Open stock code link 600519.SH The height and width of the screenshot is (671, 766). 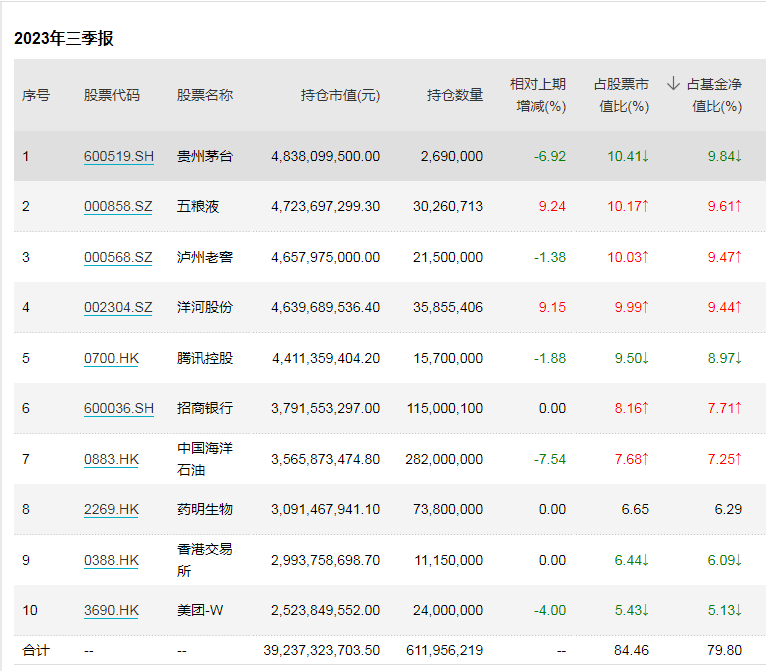(x=118, y=156)
